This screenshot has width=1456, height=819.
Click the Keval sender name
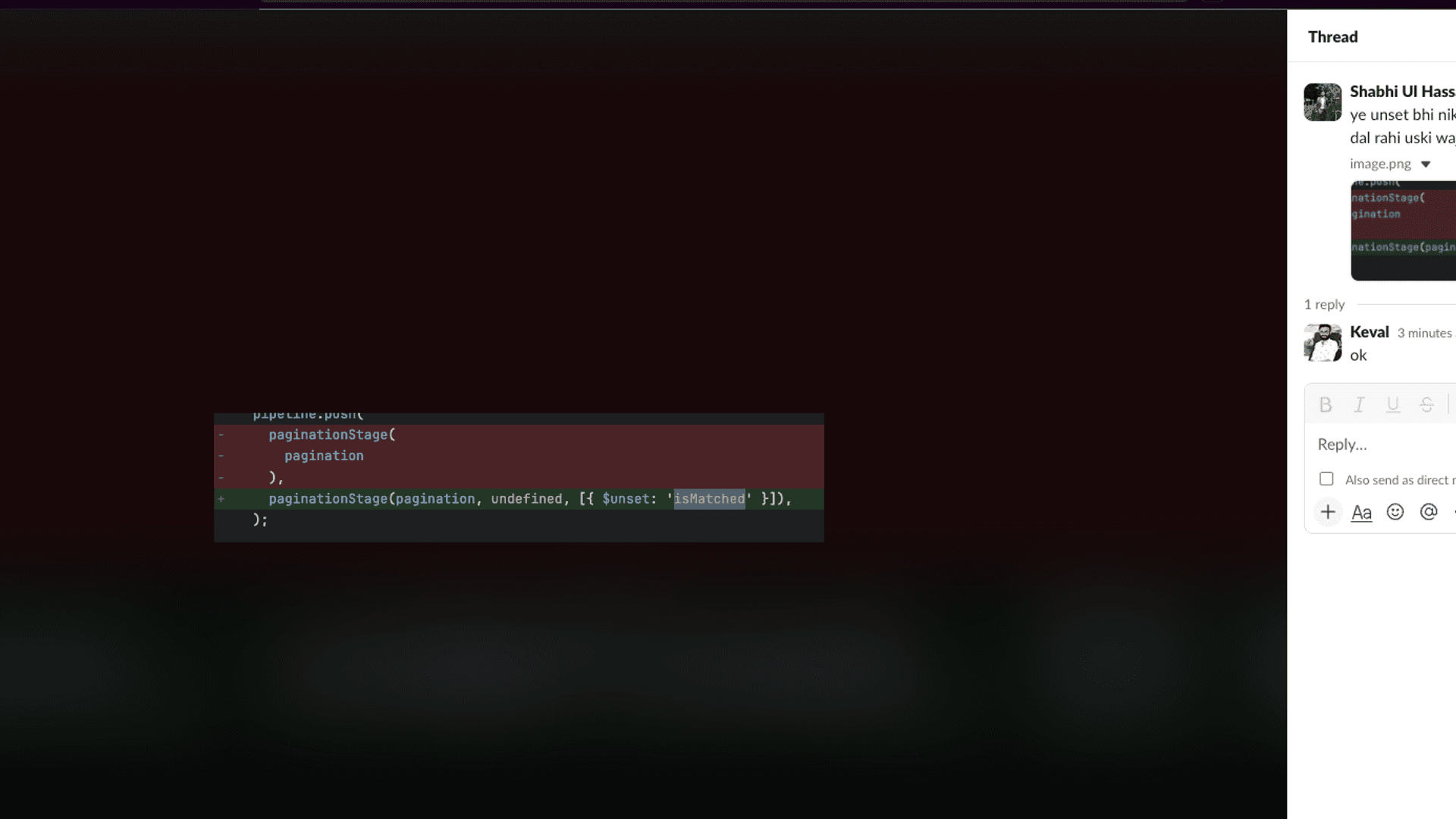point(1370,332)
